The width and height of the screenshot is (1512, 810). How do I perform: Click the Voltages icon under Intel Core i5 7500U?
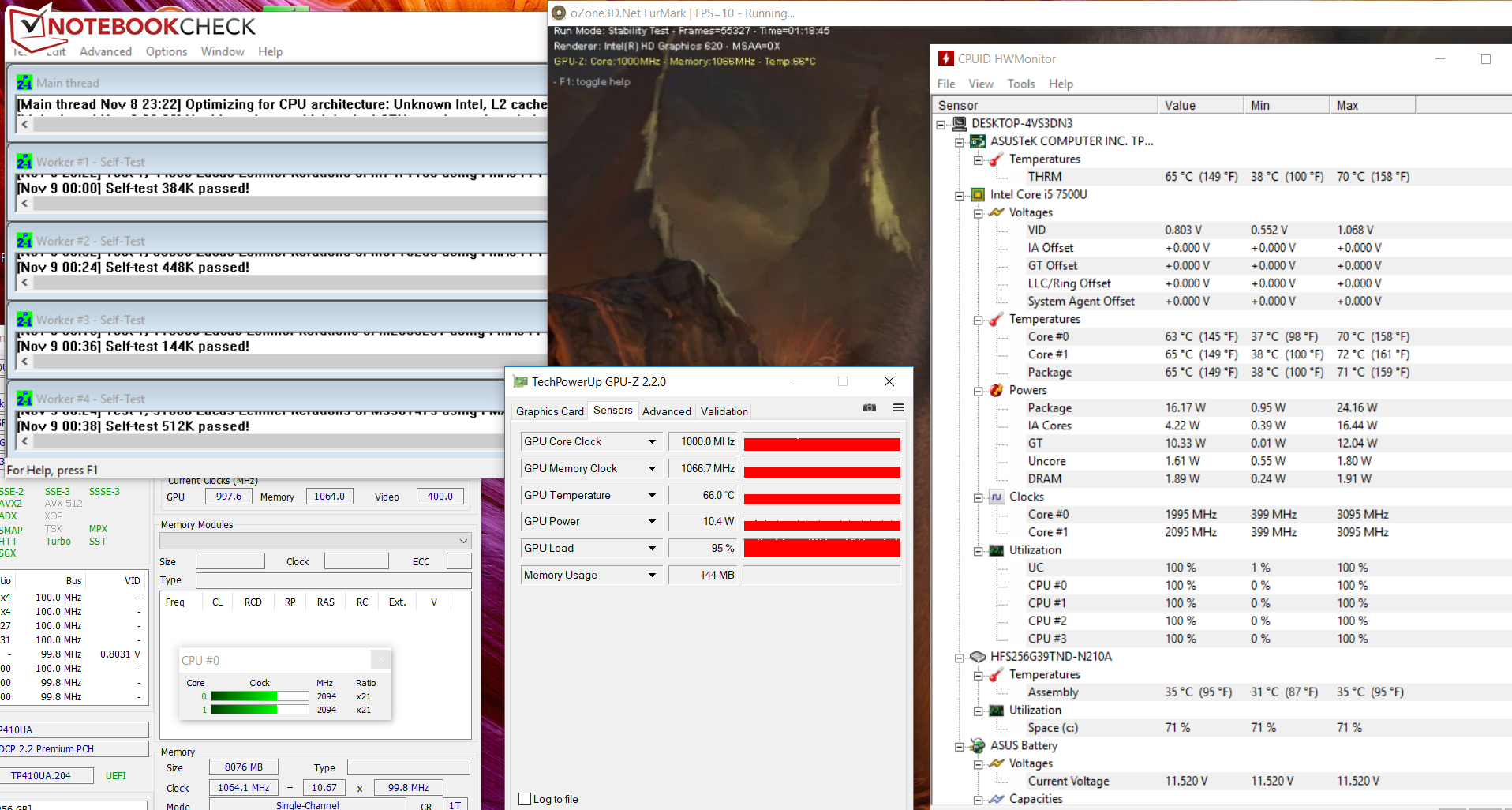pos(996,212)
